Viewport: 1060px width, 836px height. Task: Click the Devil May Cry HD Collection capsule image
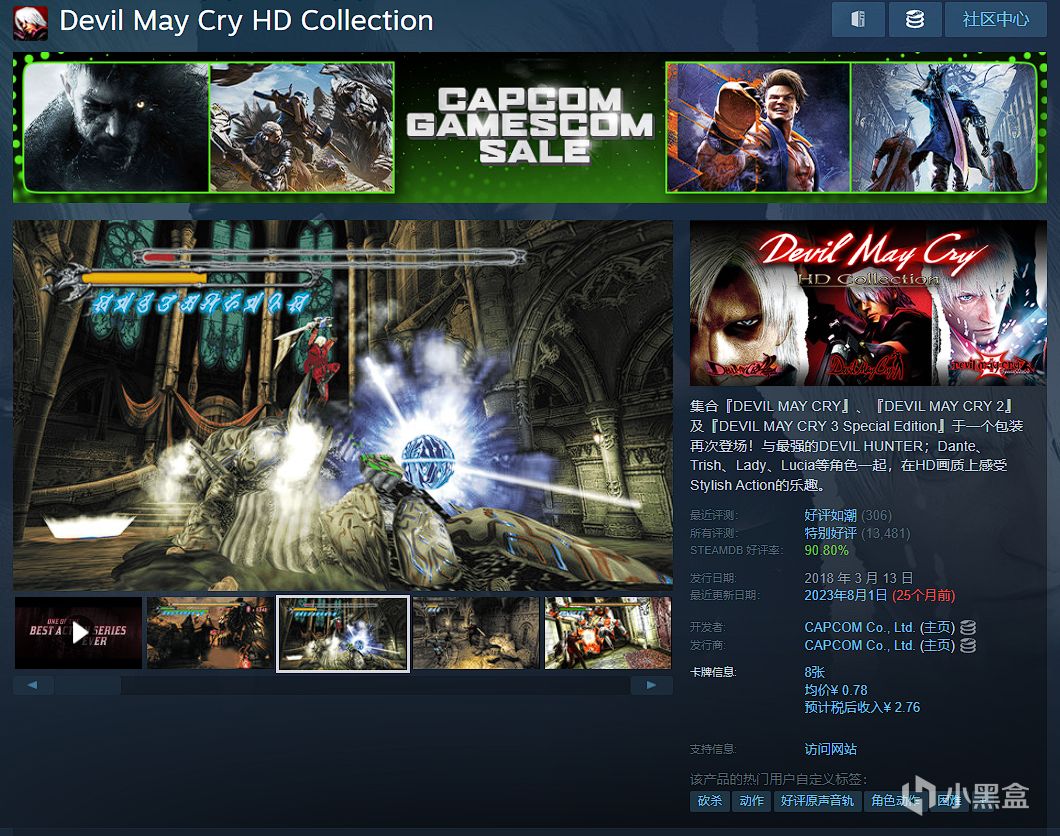coord(868,303)
